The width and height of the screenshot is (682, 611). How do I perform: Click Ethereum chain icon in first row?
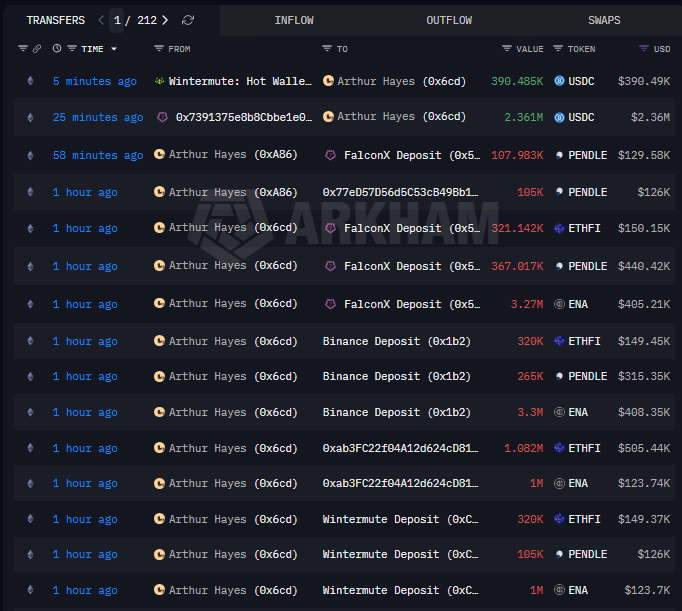click(30, 81)
